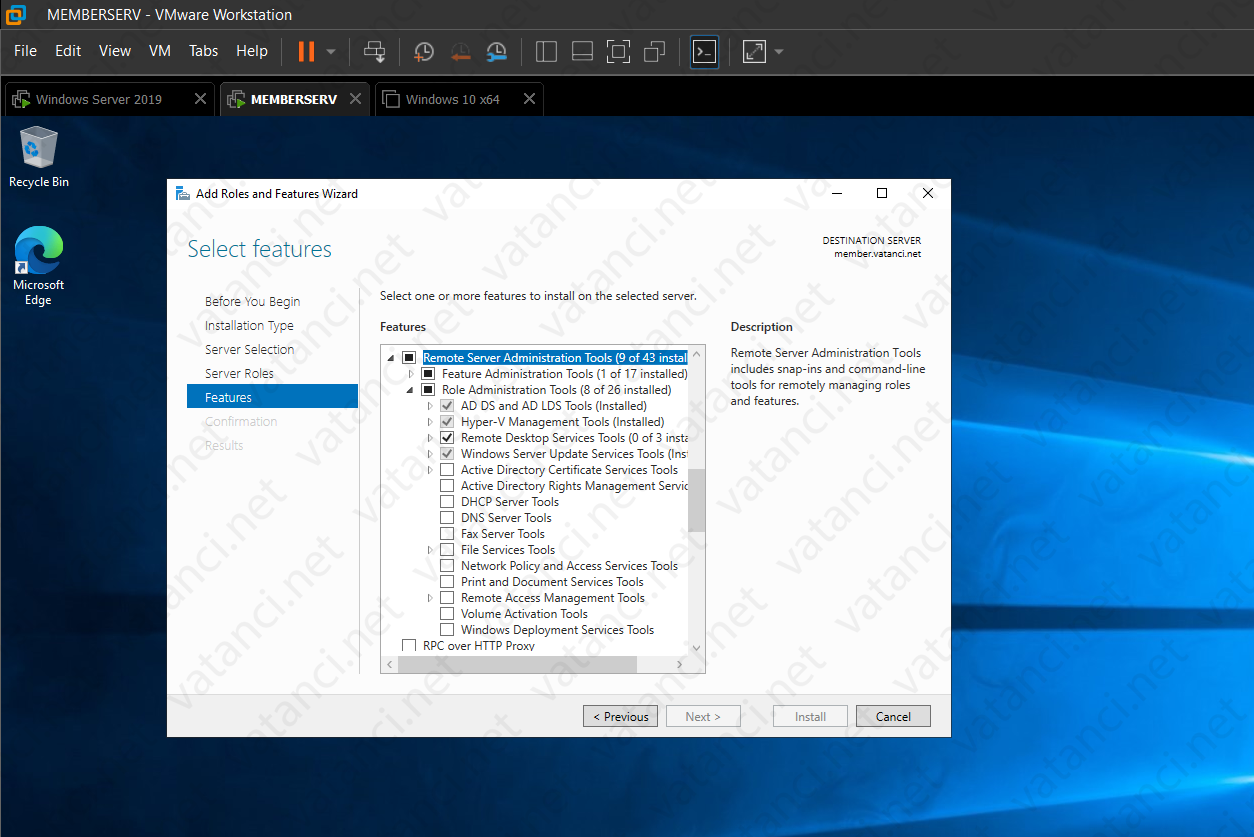This screenshot has width=1254, height=837.
Task: Switch to the Windows 10 x64 tab
Action: [x=452, y=99]
